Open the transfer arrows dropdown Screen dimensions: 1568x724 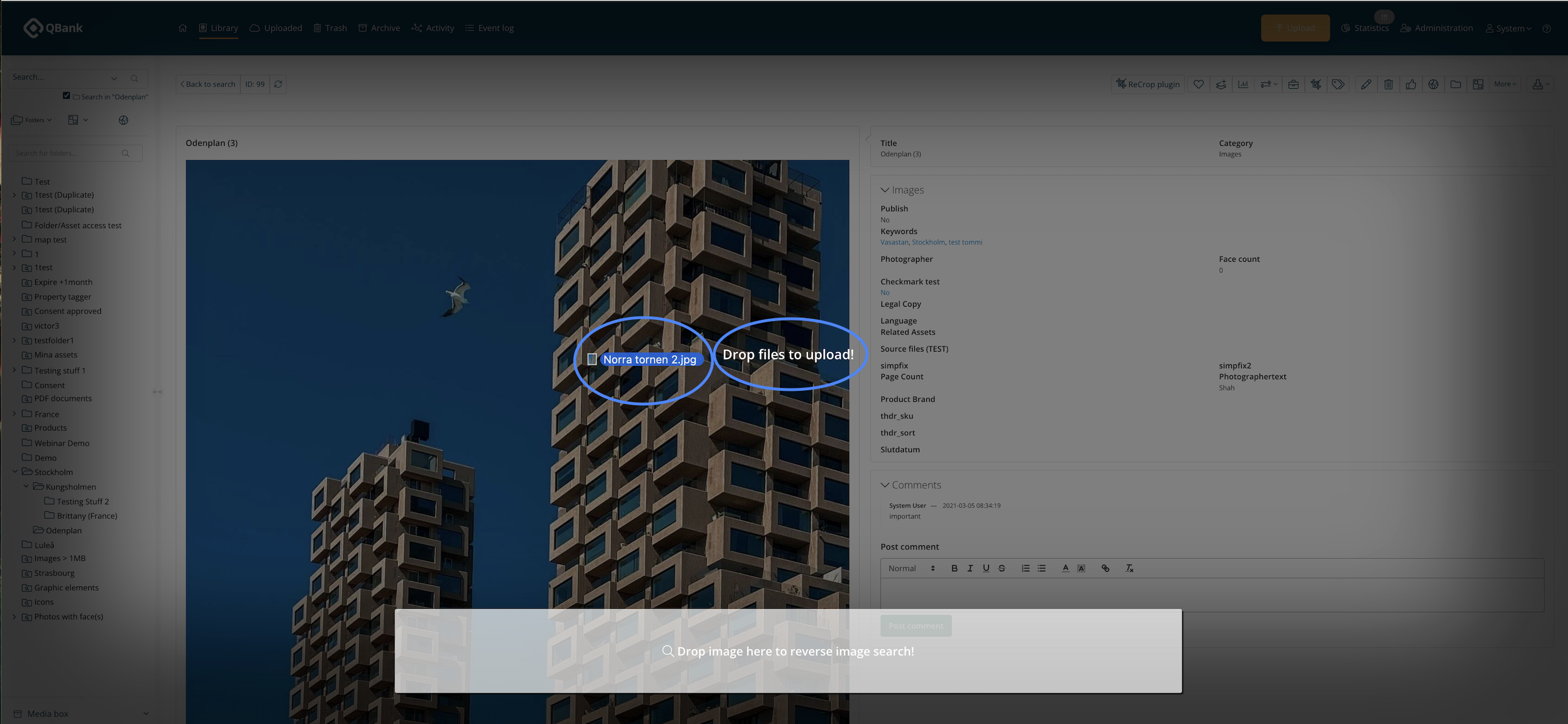(x=1268, y=85)
